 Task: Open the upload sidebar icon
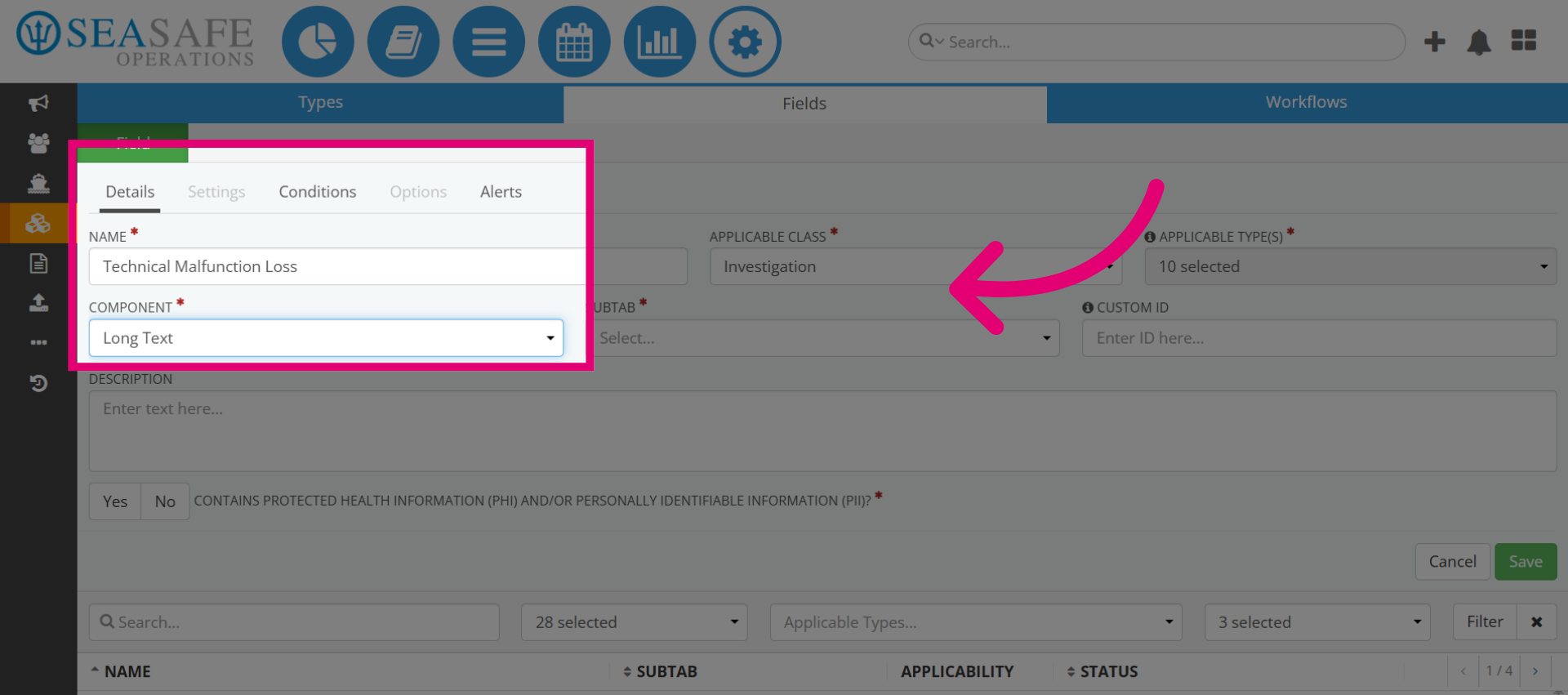click(38, 303)
